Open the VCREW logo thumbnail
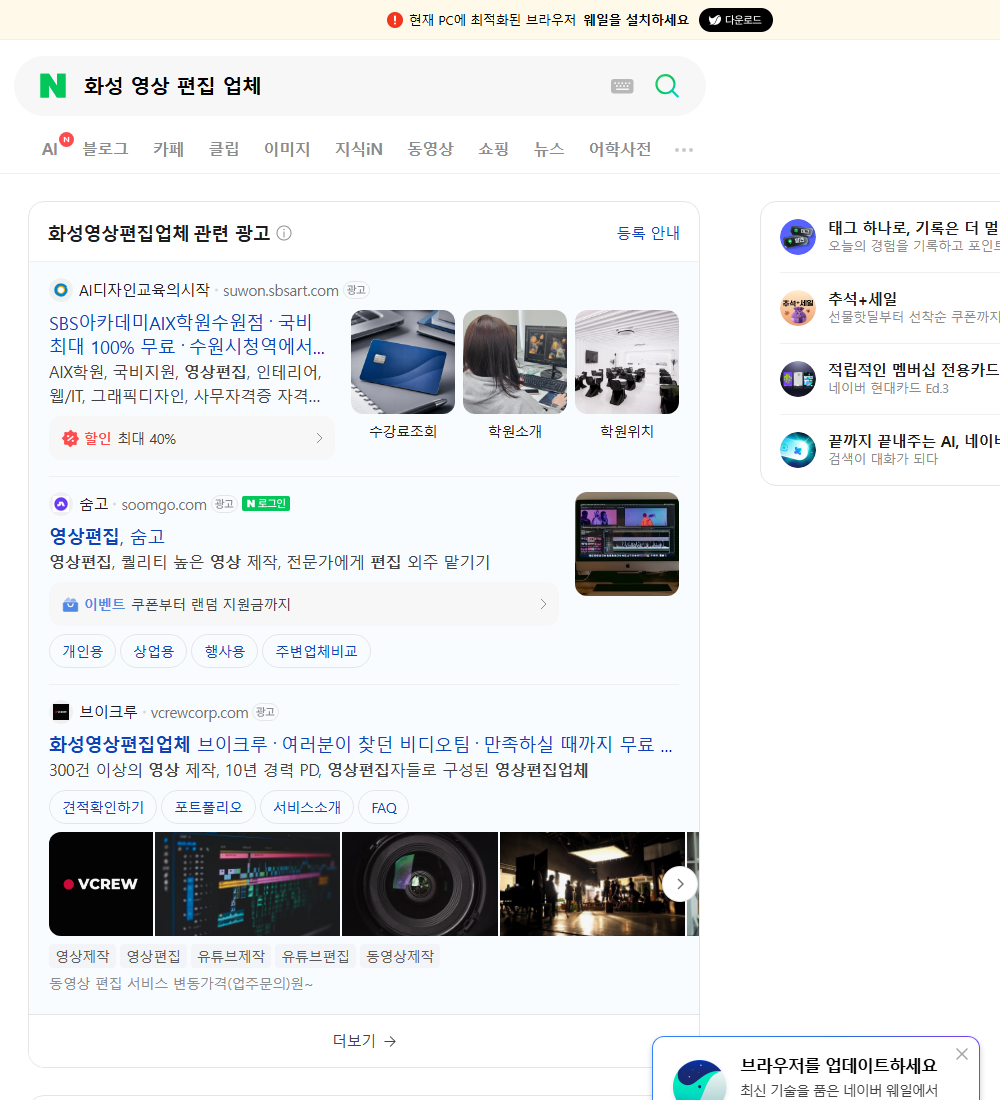The width and height of the screenshot is (1000, 1100). 101,884
